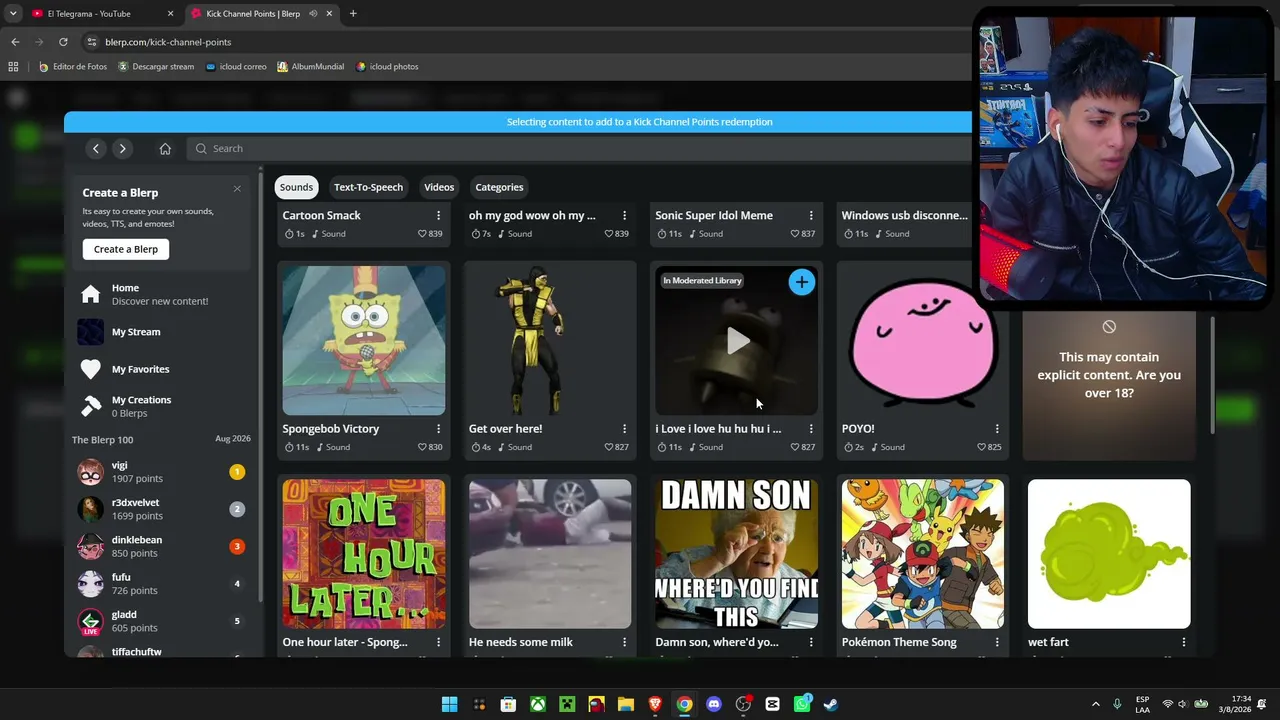Click the browser back arrow
This screenshot has height=720, width=1280.
click(15, 42)
